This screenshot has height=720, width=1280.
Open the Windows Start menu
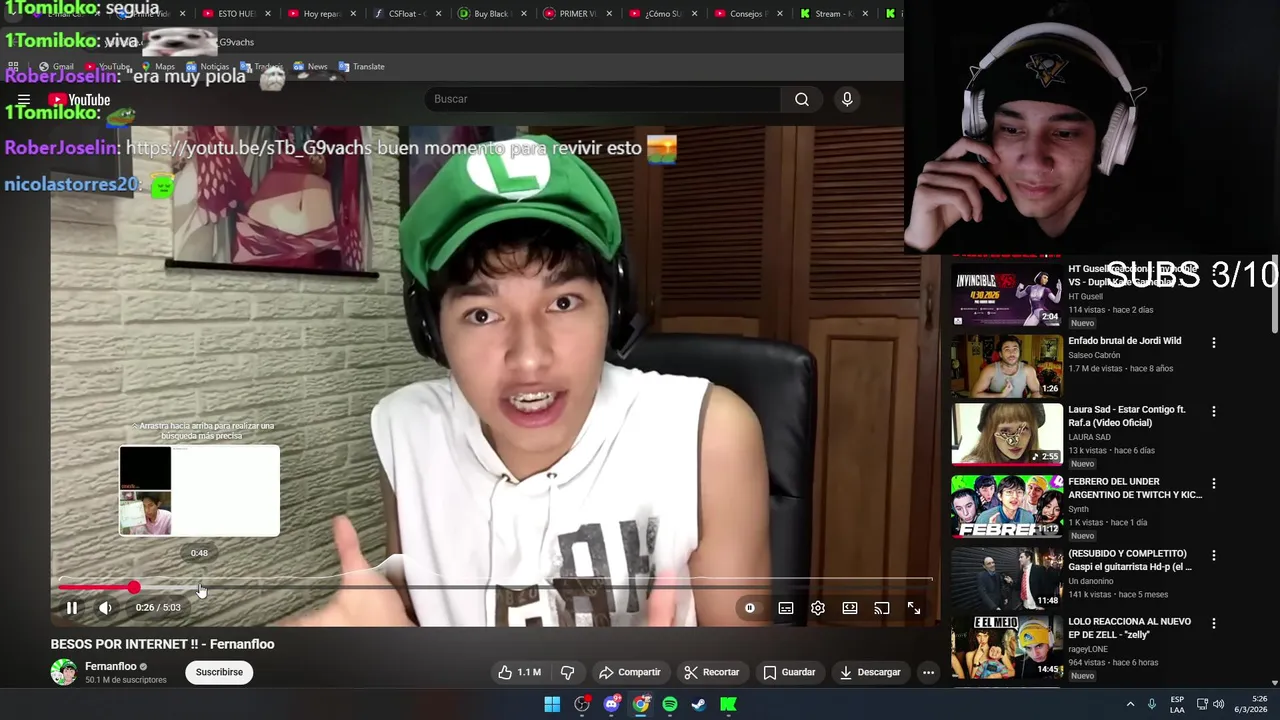coord(552,704)
